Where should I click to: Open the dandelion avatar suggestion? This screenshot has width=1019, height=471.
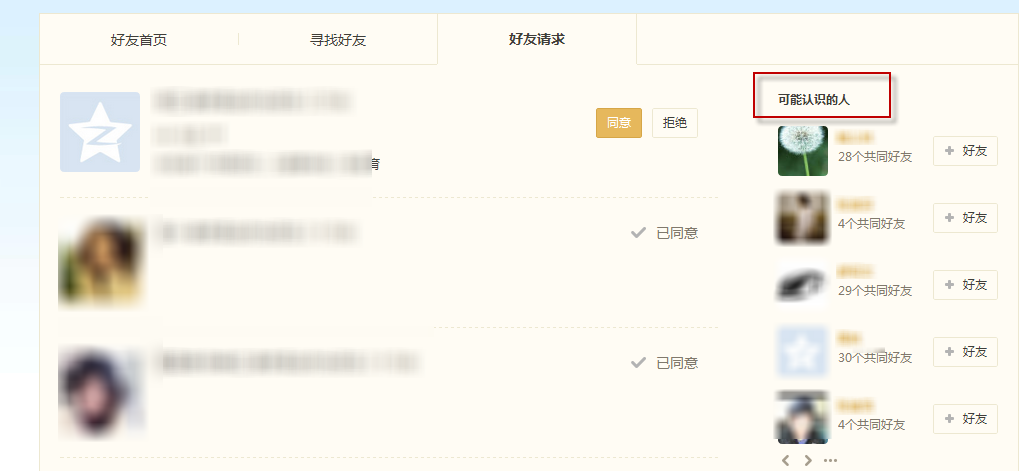click(803, 151)
